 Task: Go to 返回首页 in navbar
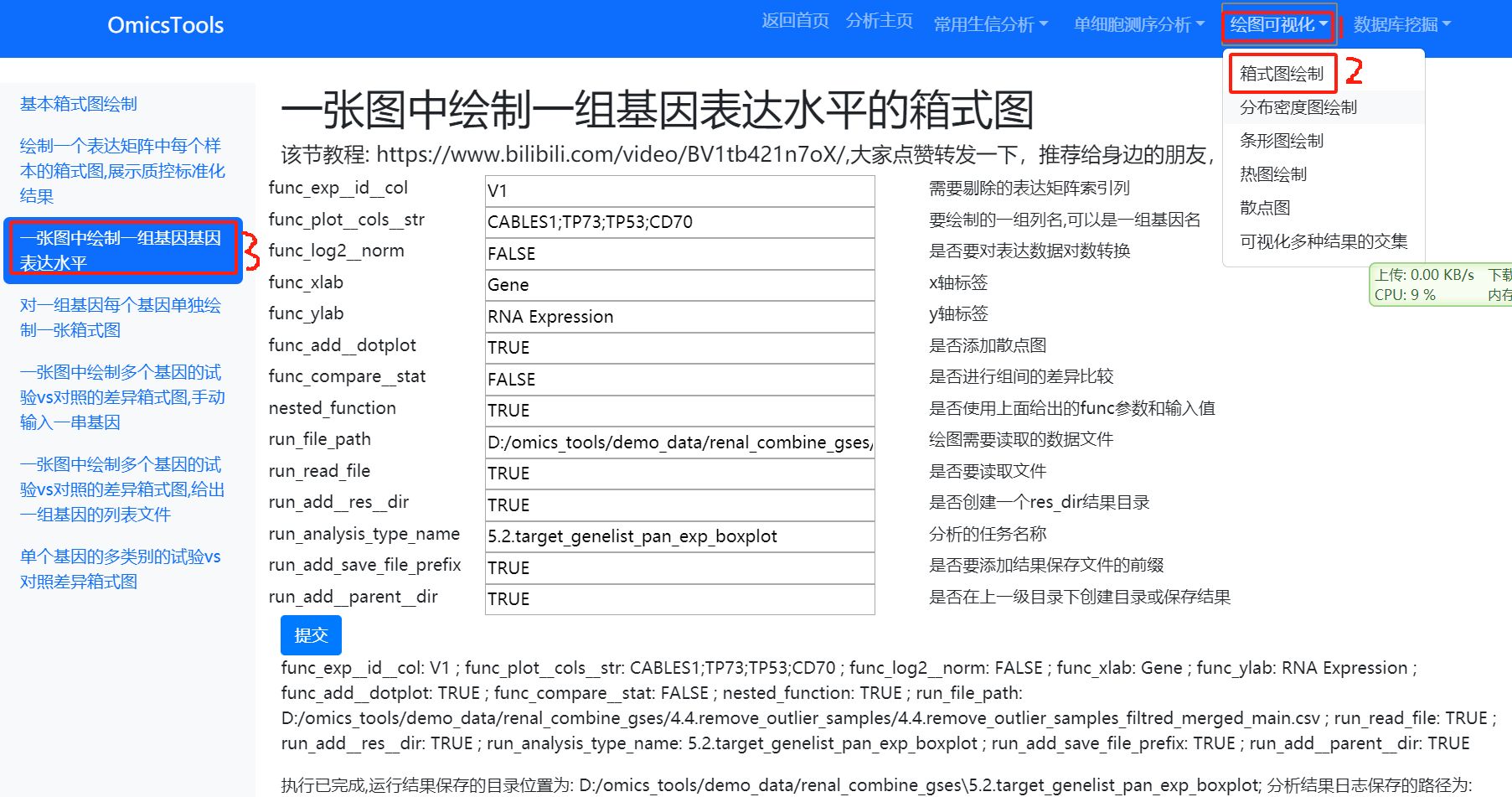coord(795,21)
